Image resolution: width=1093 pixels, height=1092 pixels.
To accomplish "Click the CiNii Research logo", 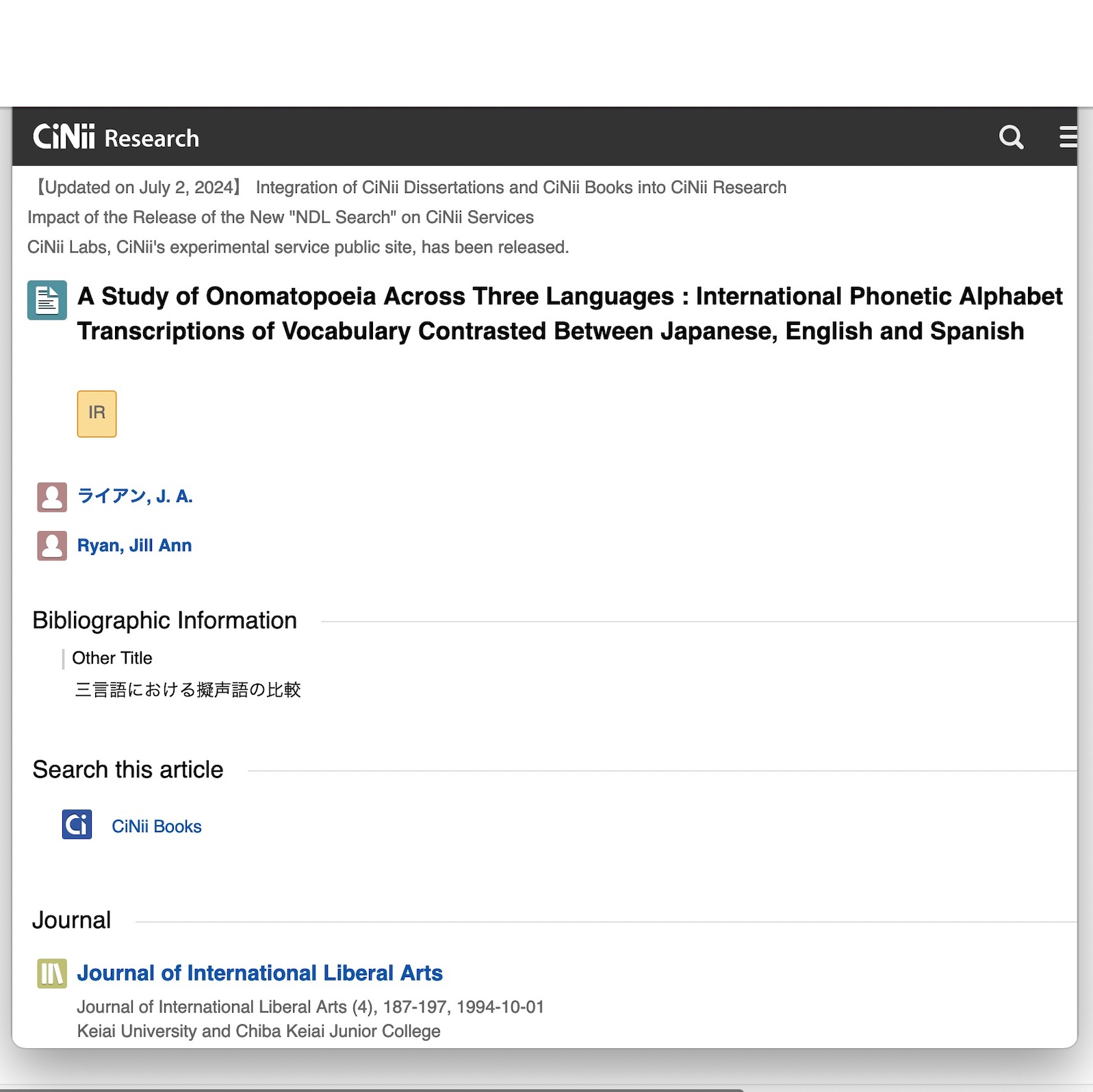I will 116,137.
